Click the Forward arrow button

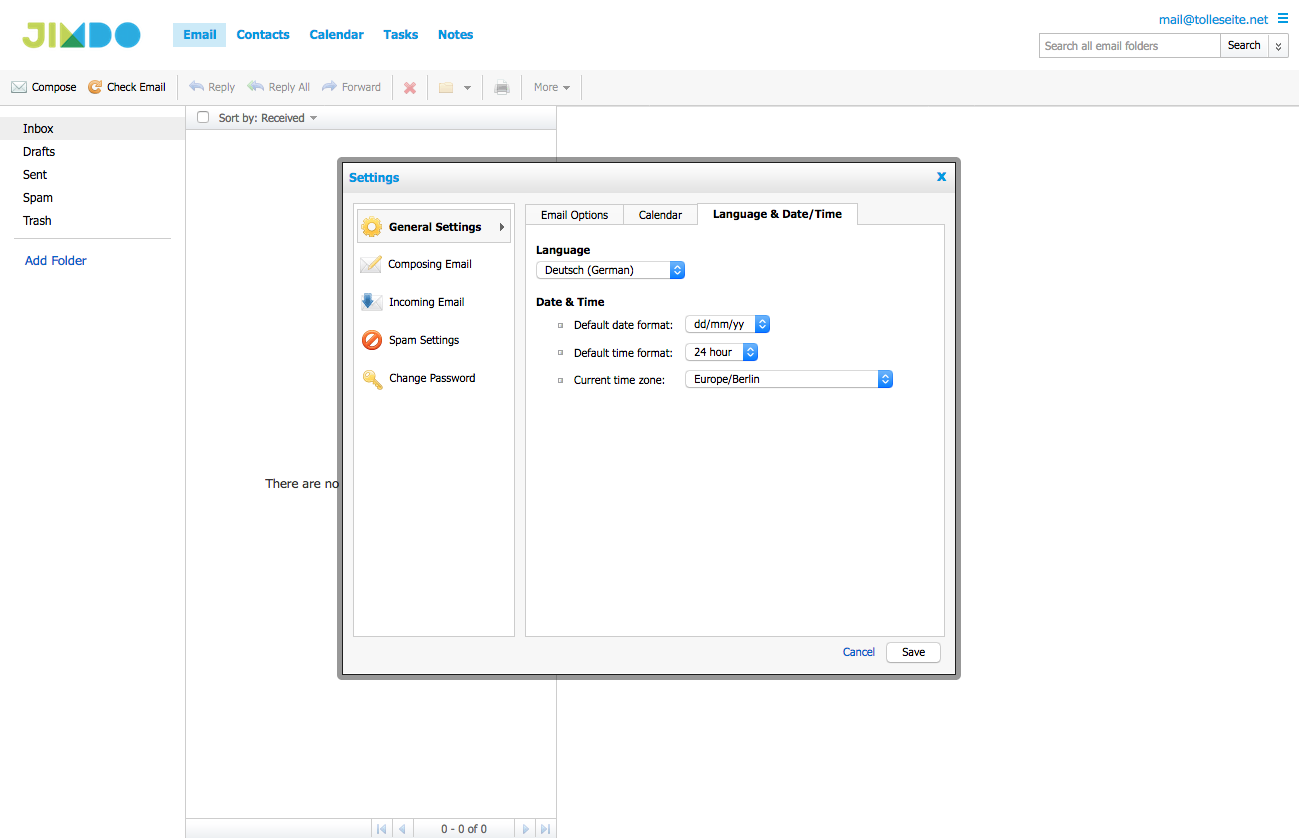pos(351,87)
